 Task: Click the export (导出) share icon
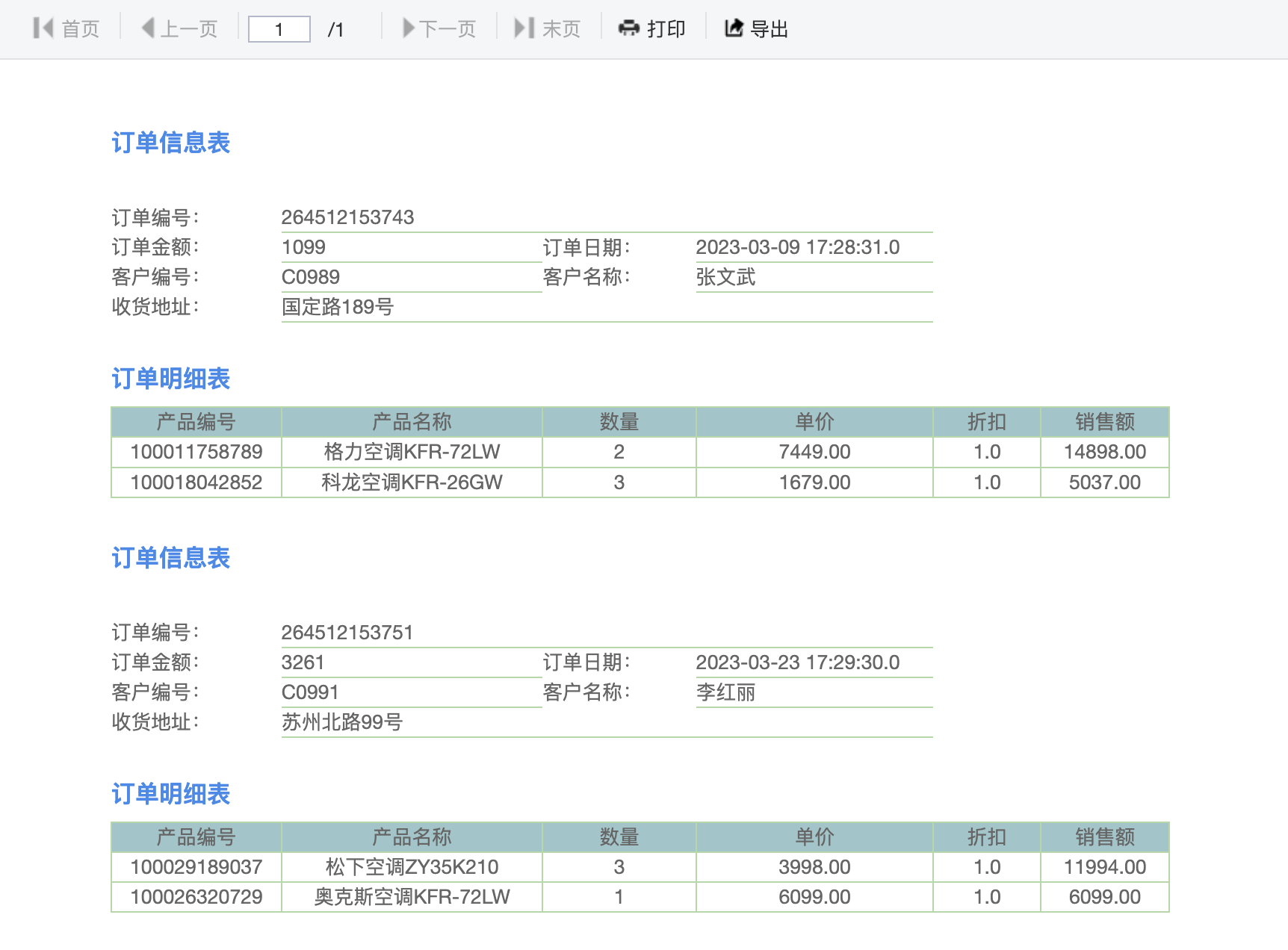pyautogui.click(x=734, y=28)
